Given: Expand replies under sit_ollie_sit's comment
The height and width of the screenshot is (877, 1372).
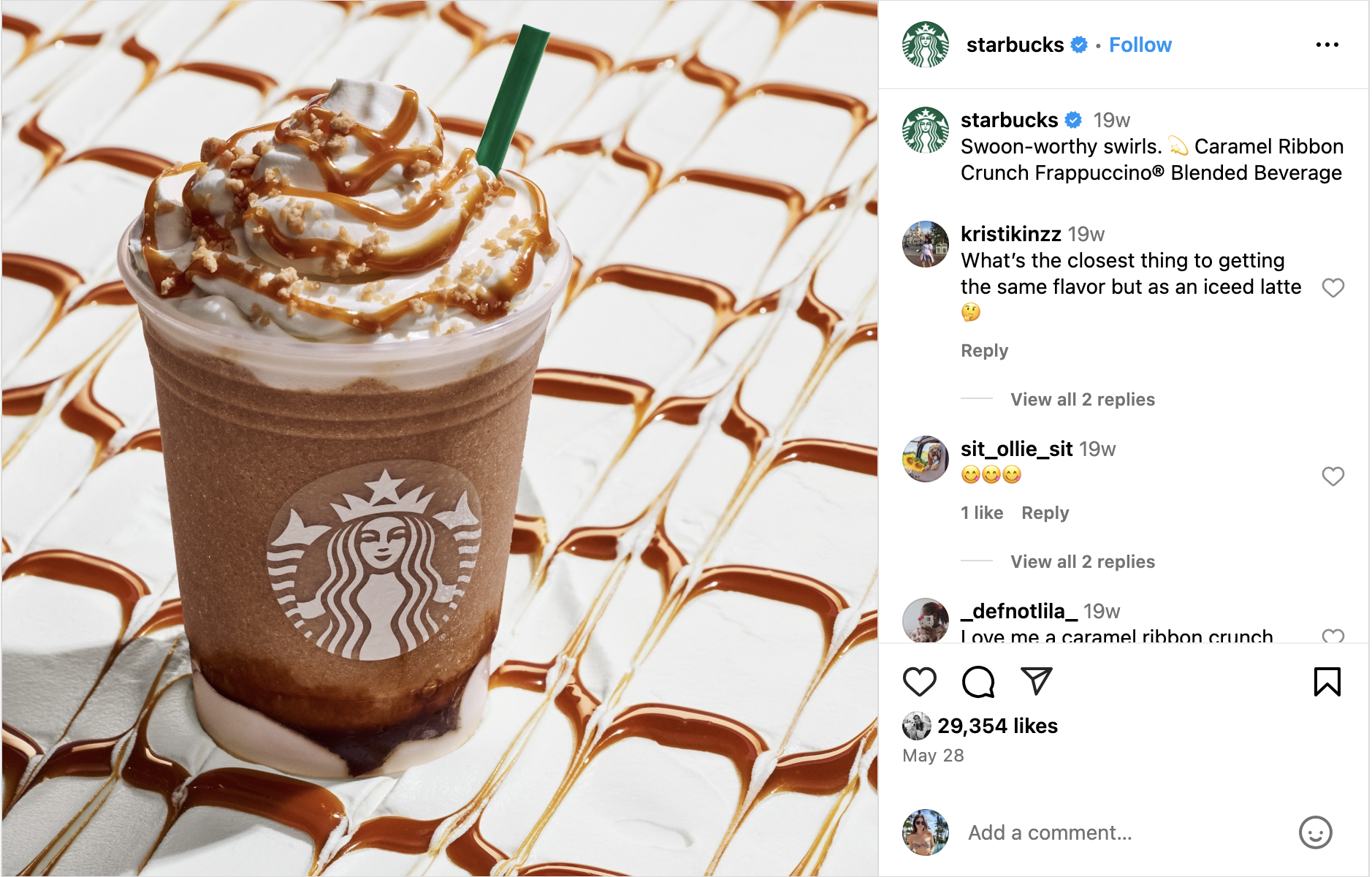Looking at the screenshot, I should tap(1082, 561).
